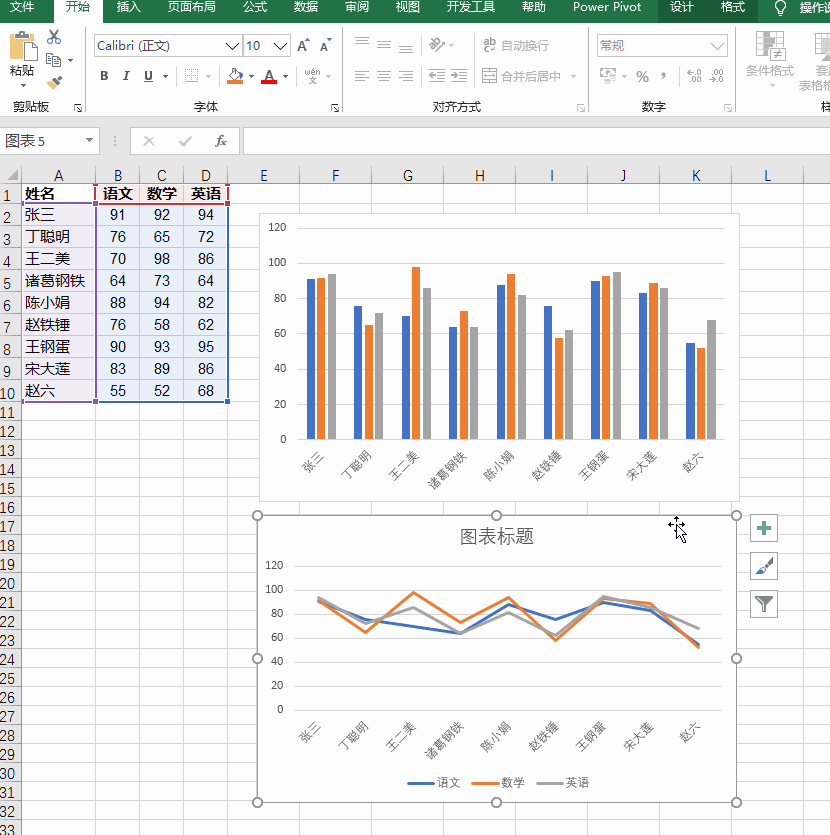
Task: Increase indent
Action: 459,76
